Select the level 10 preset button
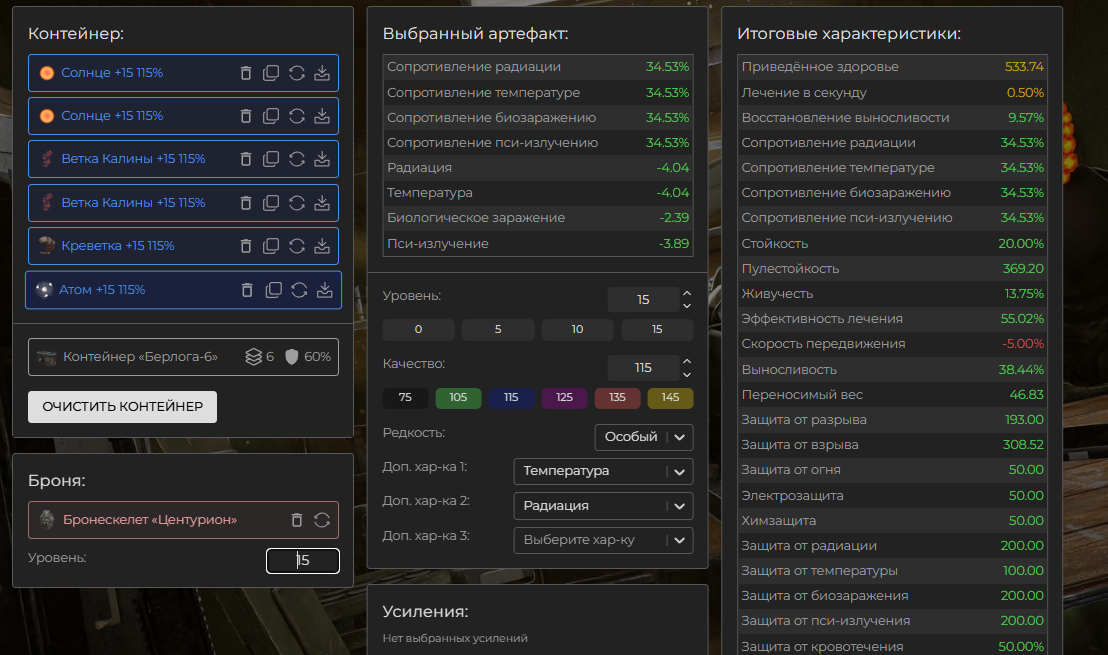 pos(577,330)
